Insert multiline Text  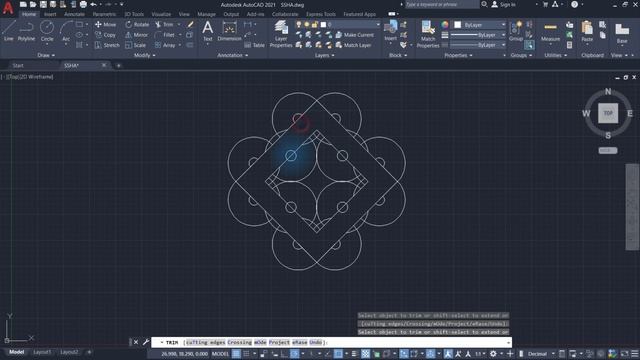pyautogui.click(x=207, y=31)
